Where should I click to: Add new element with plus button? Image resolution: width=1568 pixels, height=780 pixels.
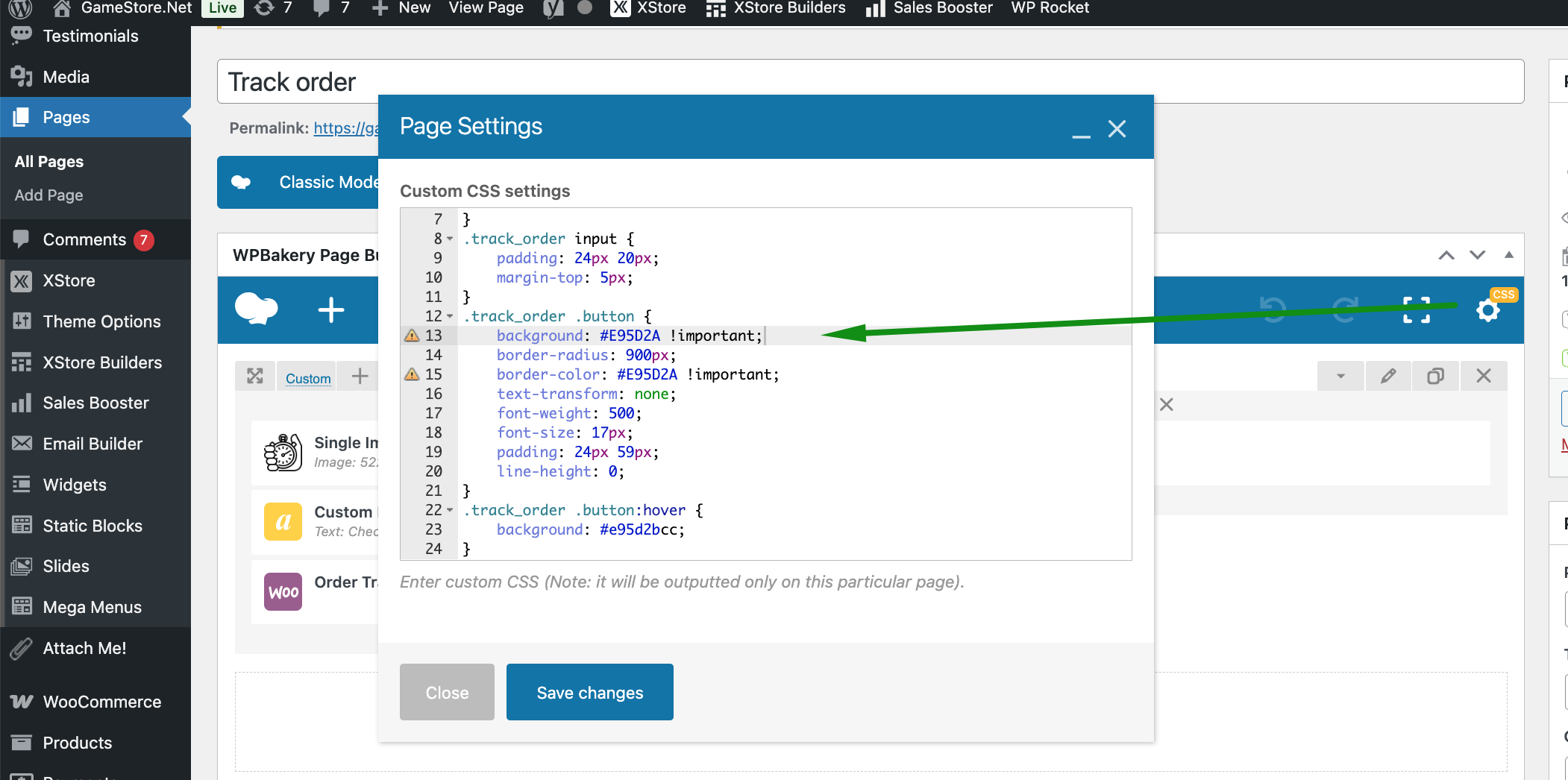[331, 309]
